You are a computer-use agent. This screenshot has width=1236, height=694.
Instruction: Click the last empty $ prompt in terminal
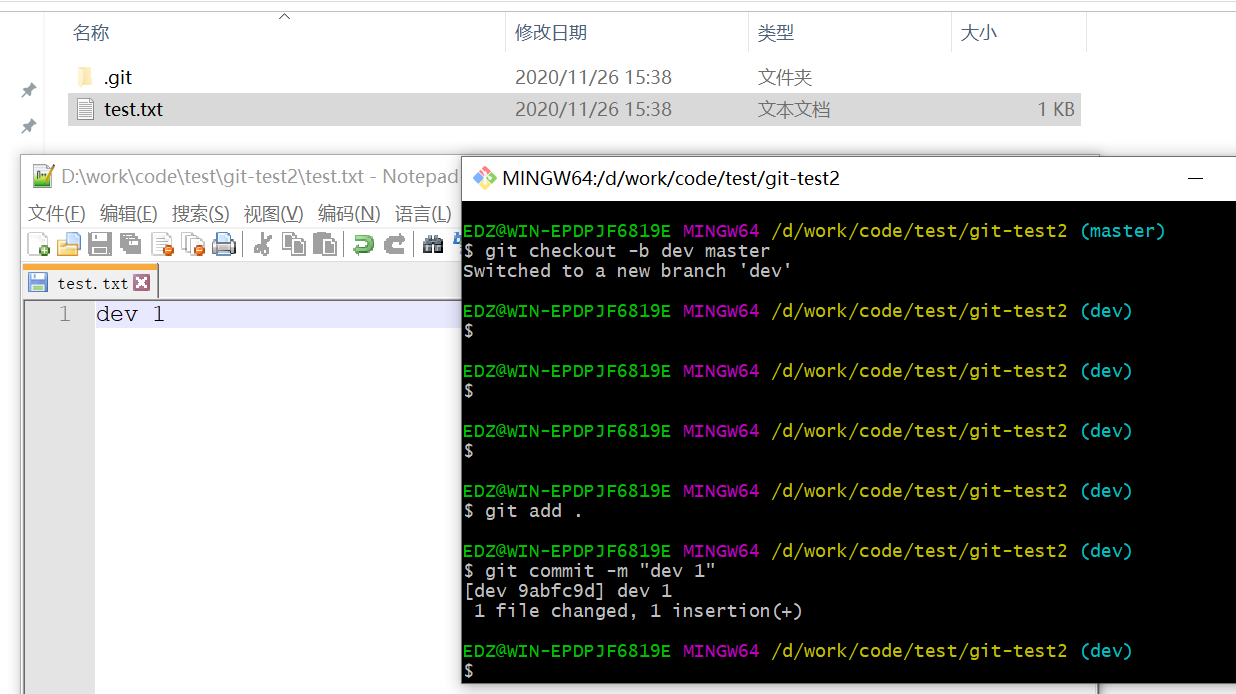pos(468,671)
